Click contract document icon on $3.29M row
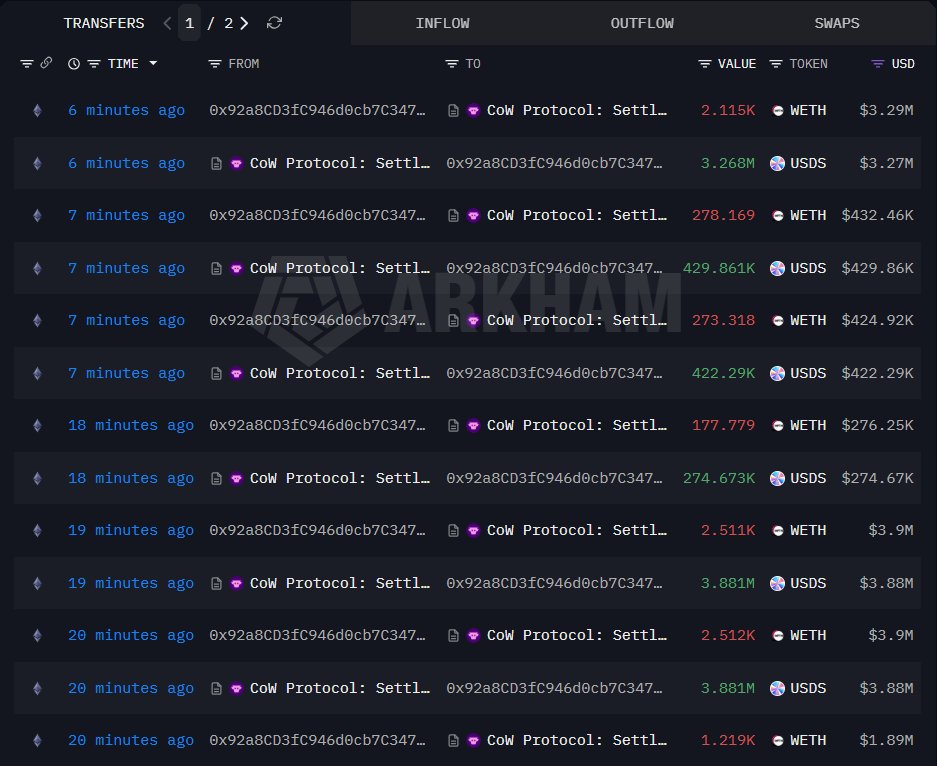 [x=454, y=111]
